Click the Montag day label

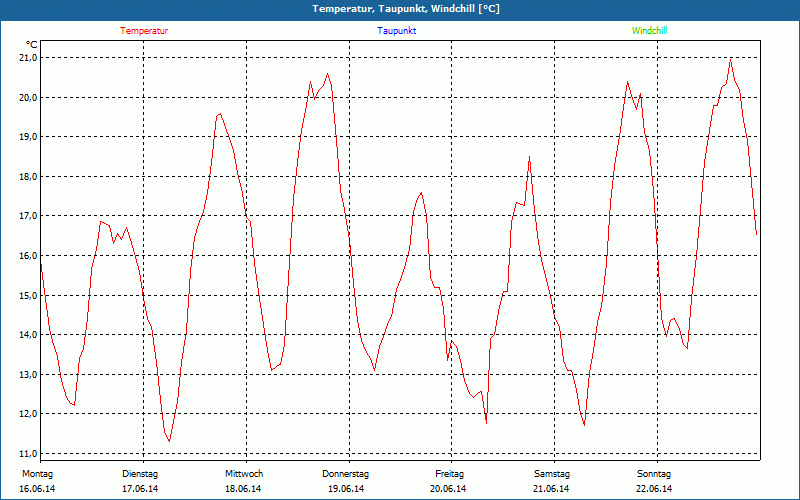point(37,474)
